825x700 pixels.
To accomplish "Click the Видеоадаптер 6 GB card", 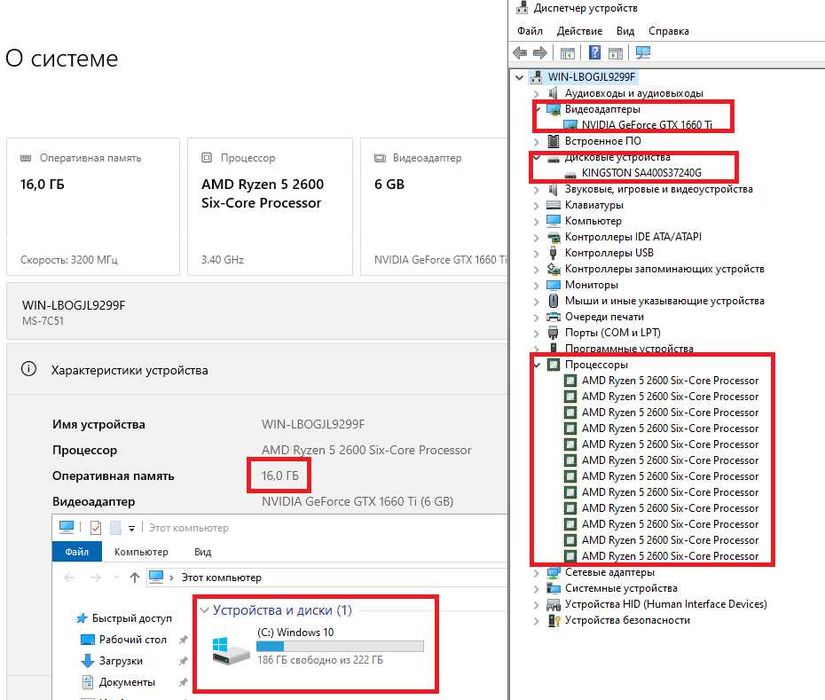I will pyautogui.click(x=435, y=206).
